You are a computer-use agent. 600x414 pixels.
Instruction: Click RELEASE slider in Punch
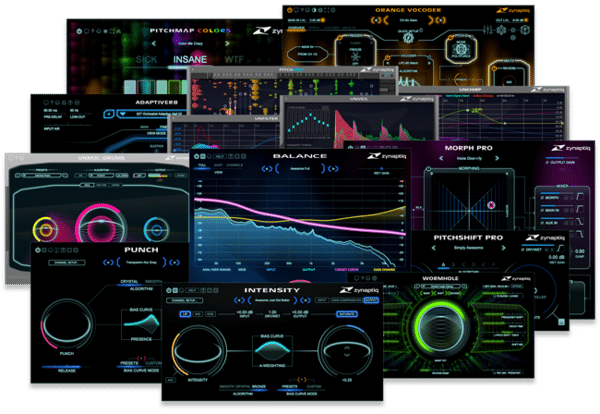[67, 367]
